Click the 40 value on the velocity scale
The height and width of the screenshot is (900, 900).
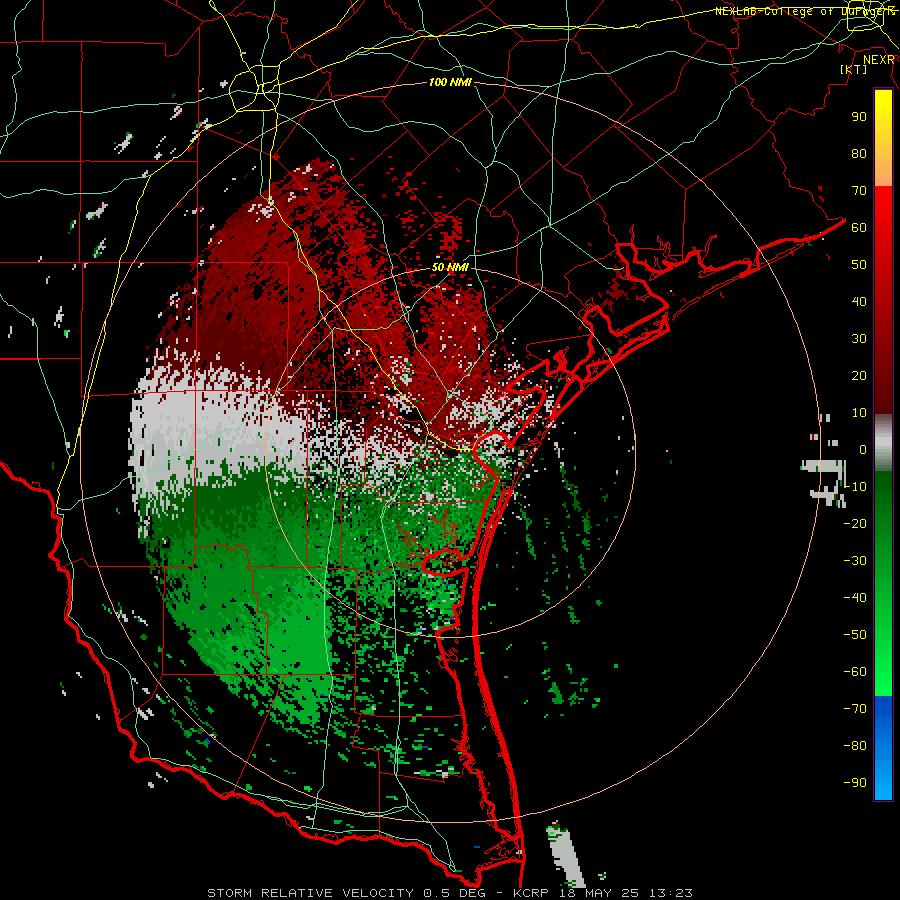(x=859, y=301)
